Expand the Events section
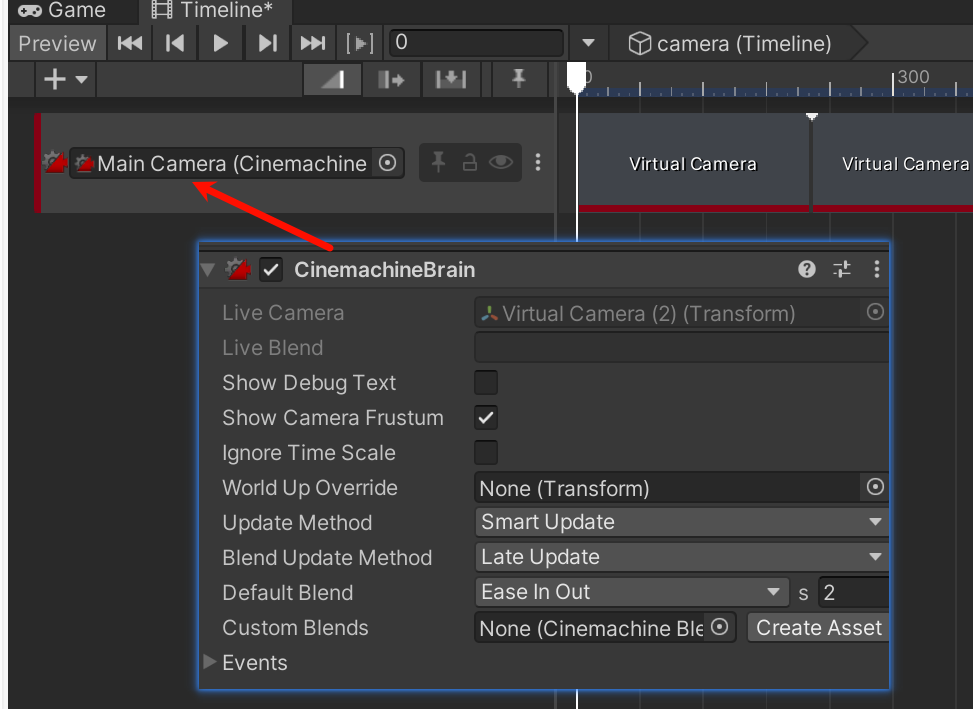Screen dimensions: 973x709 210,662
